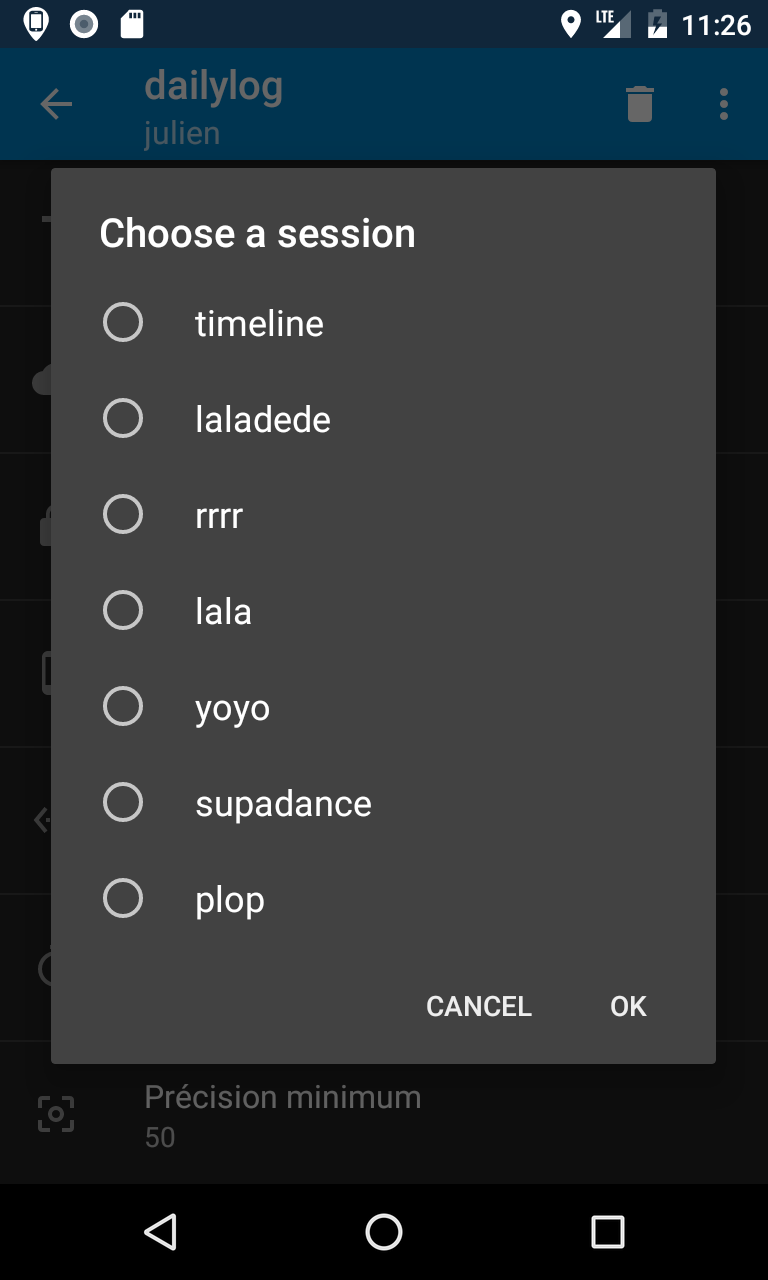Confirm selection with the OK button
The width and height of the screenshot is (768, 1280).
628,1006
